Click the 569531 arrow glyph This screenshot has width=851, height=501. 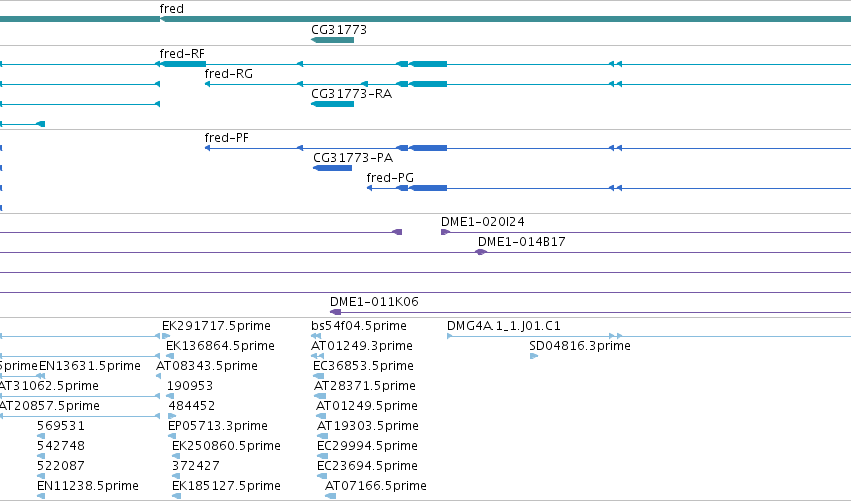click(41, 436)
